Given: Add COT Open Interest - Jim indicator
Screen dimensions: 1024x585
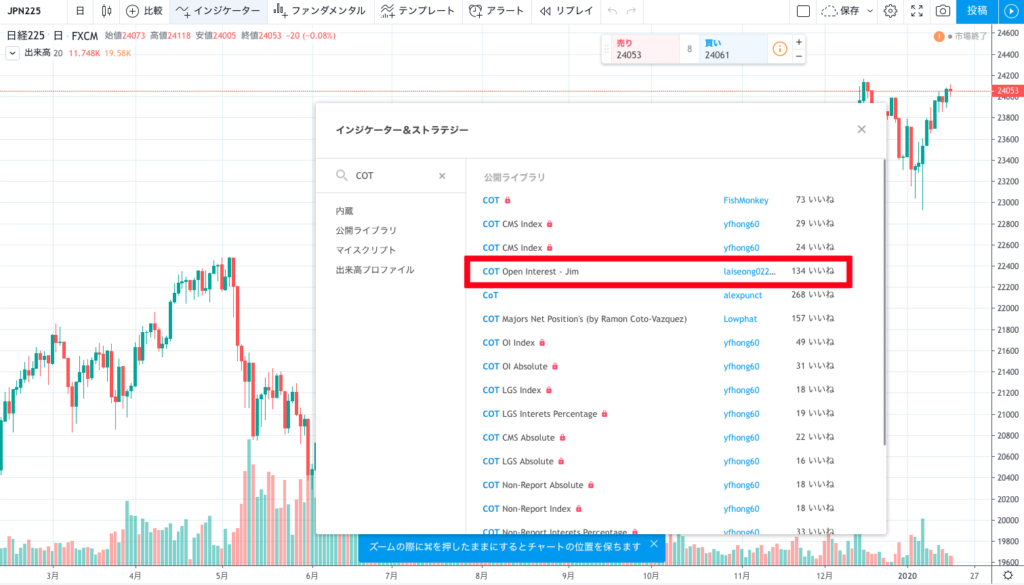Looking at the screenshot, I should (x=531, y=271).
